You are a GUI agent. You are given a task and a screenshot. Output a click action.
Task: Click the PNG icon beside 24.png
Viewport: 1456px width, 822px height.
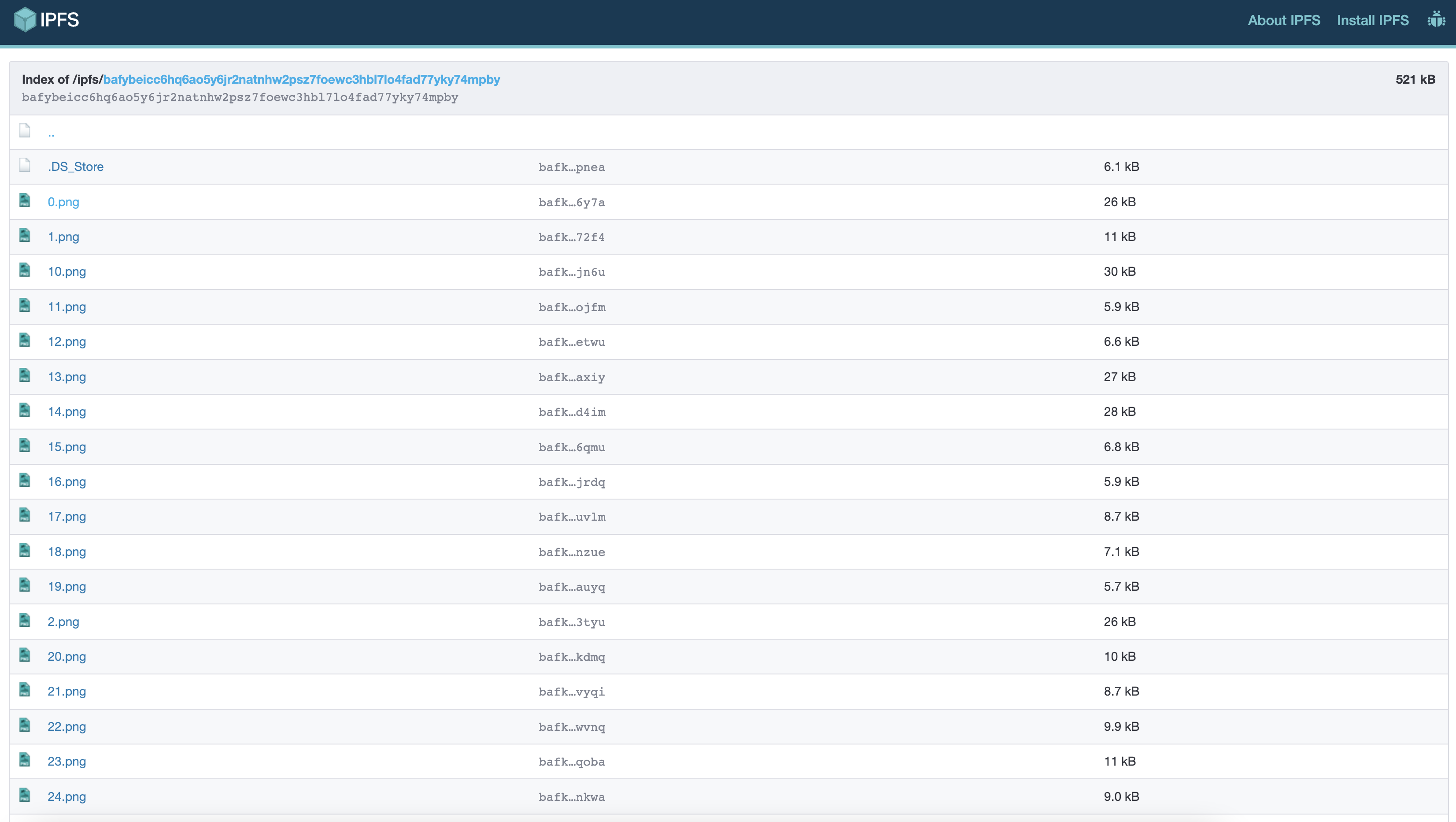(25, 795)
